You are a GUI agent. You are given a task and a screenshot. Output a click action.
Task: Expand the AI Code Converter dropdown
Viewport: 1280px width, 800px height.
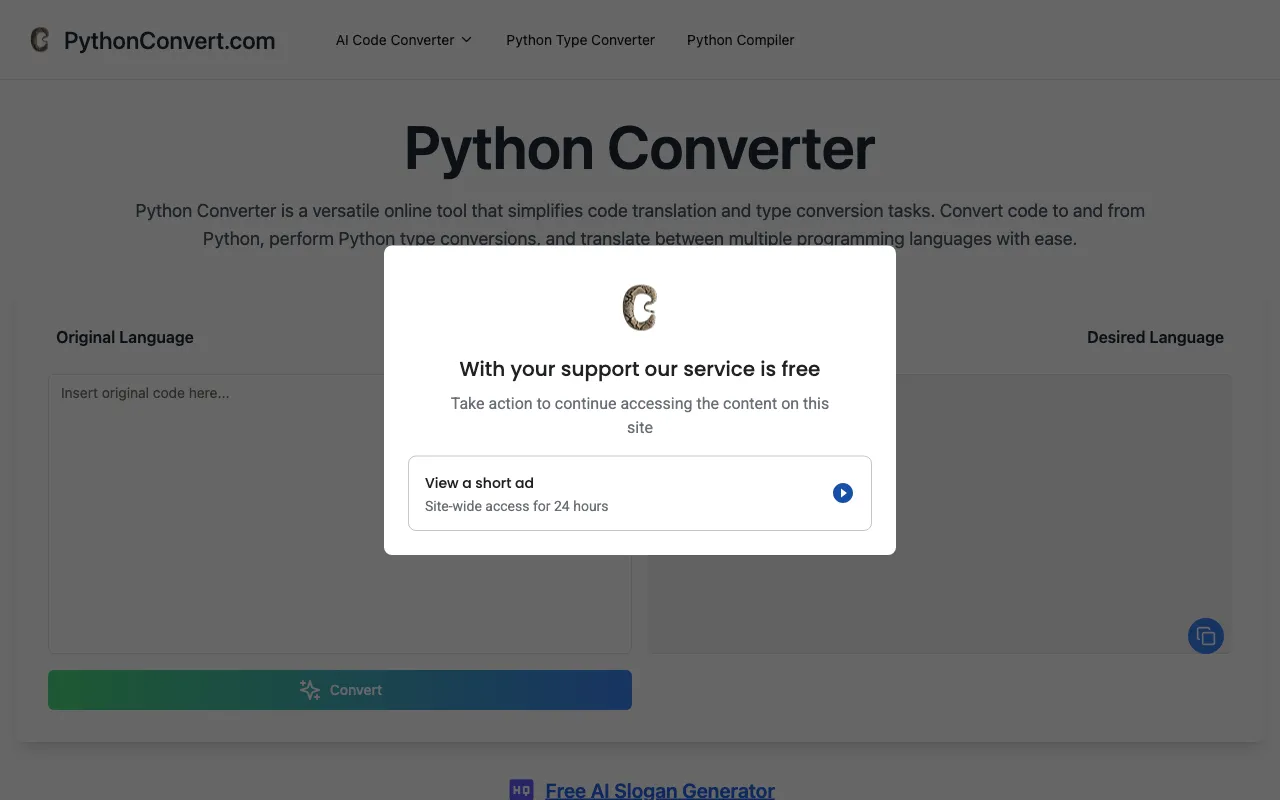(404, 40)
